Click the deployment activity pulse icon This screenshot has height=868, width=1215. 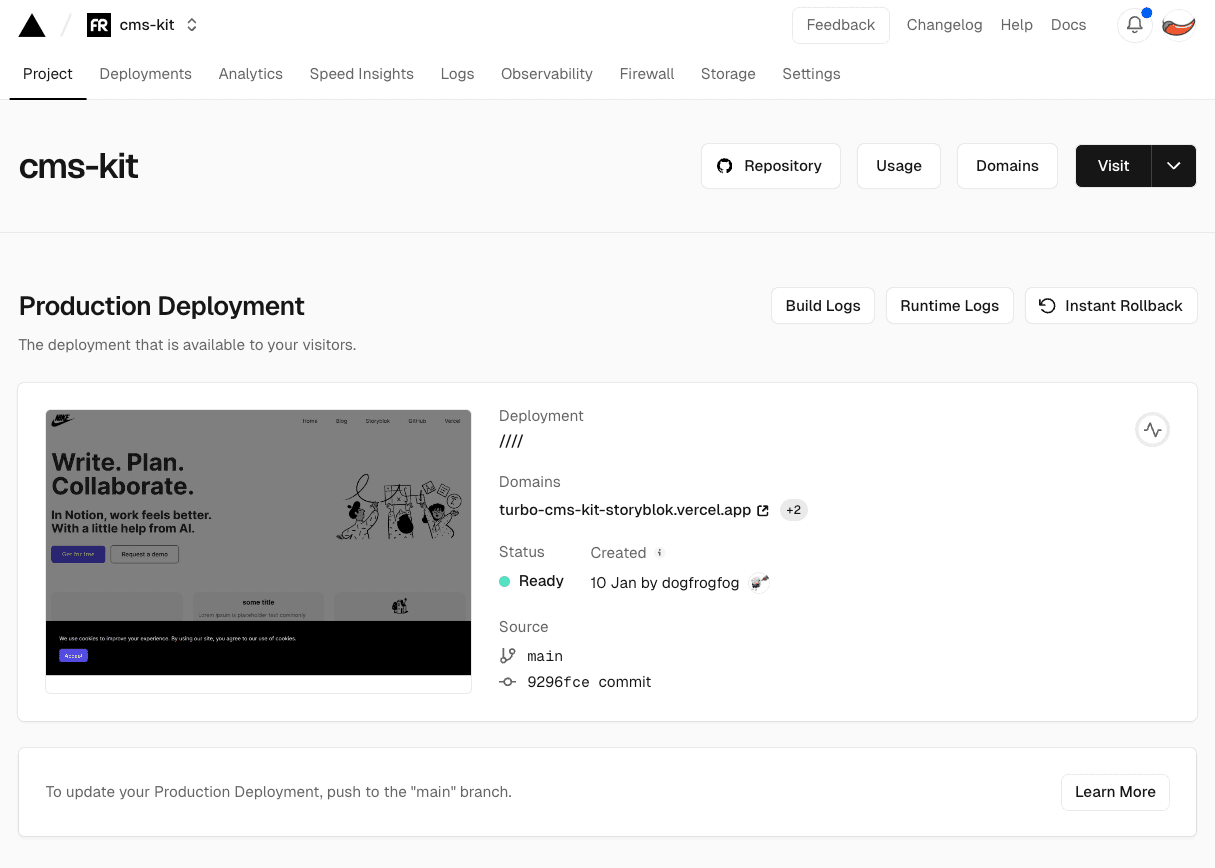point(1152,430)
